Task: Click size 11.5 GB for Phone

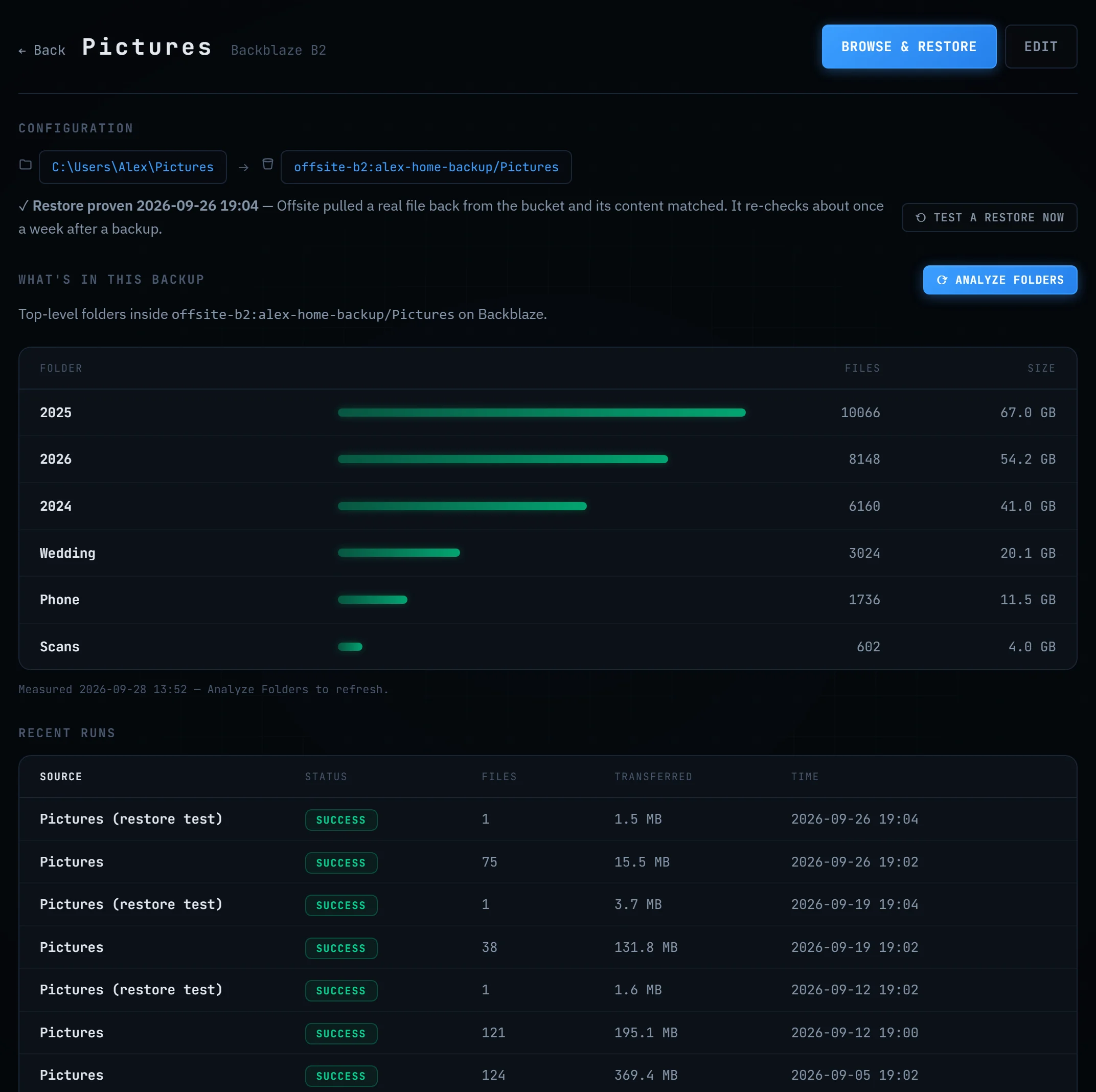Action: pos(1027,600)
